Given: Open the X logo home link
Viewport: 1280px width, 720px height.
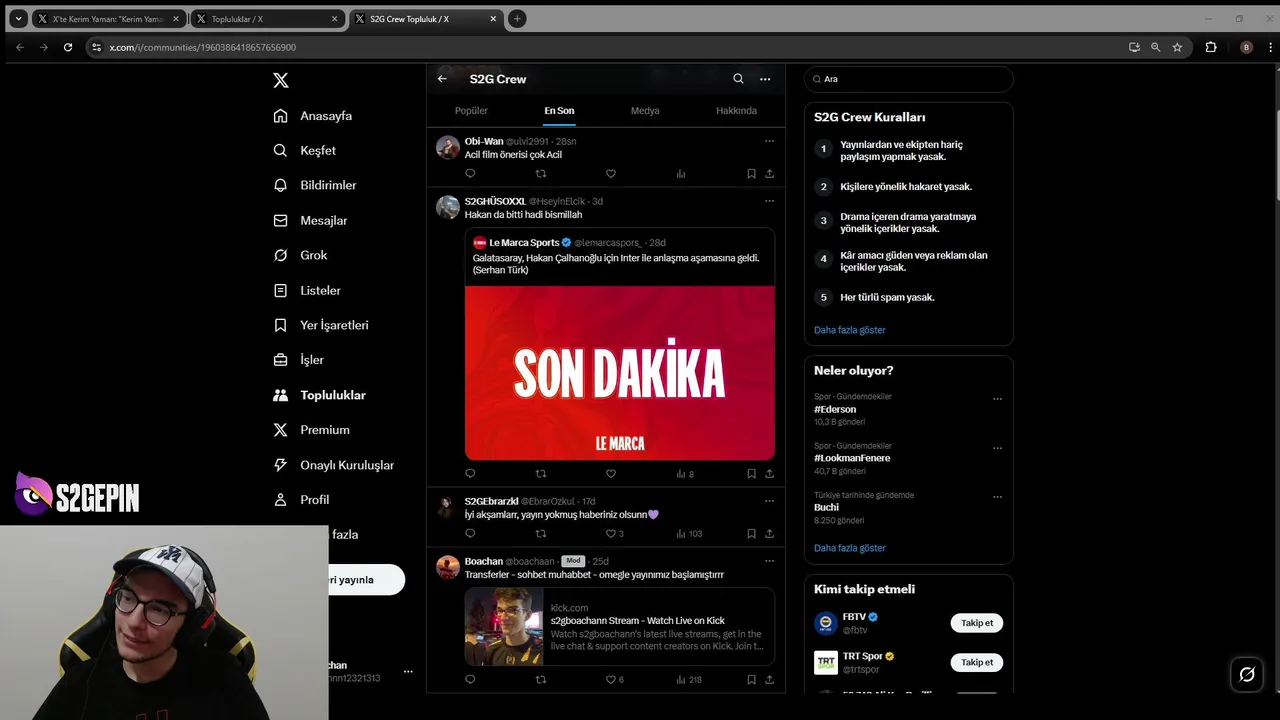Looking at the screenshot, I should click(x=281, y=80).
